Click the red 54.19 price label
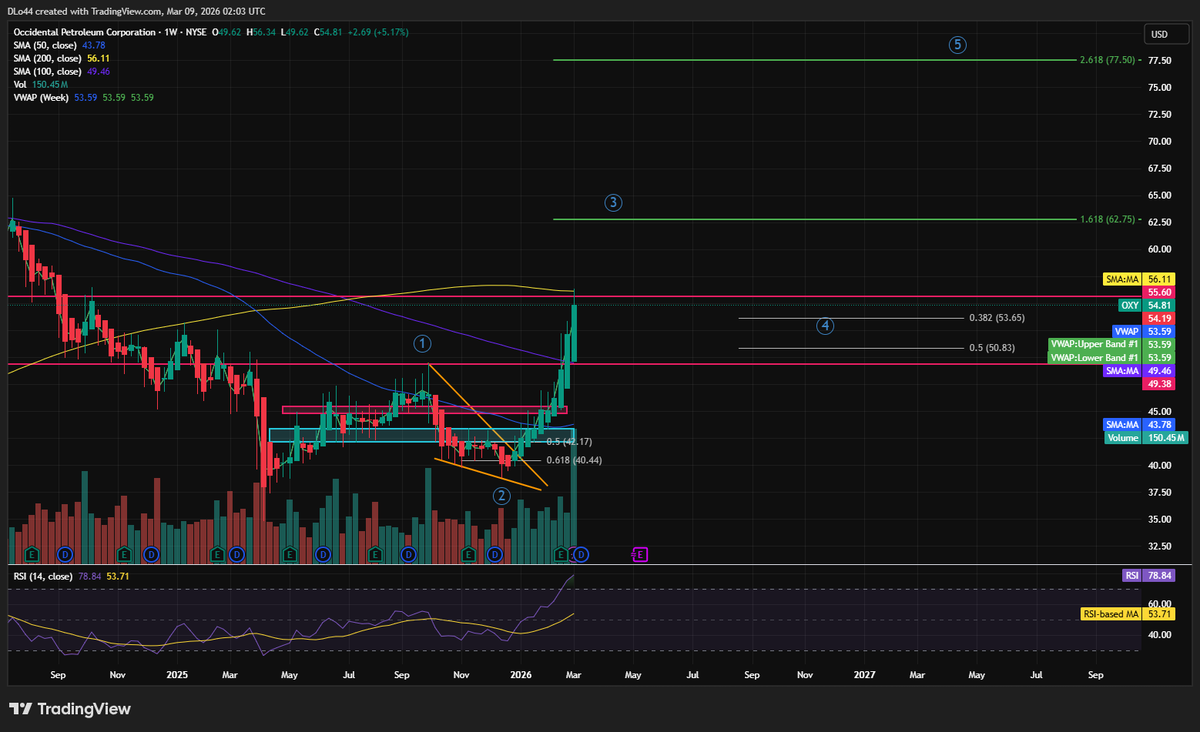1200x732 pixels. [1159, 318]
